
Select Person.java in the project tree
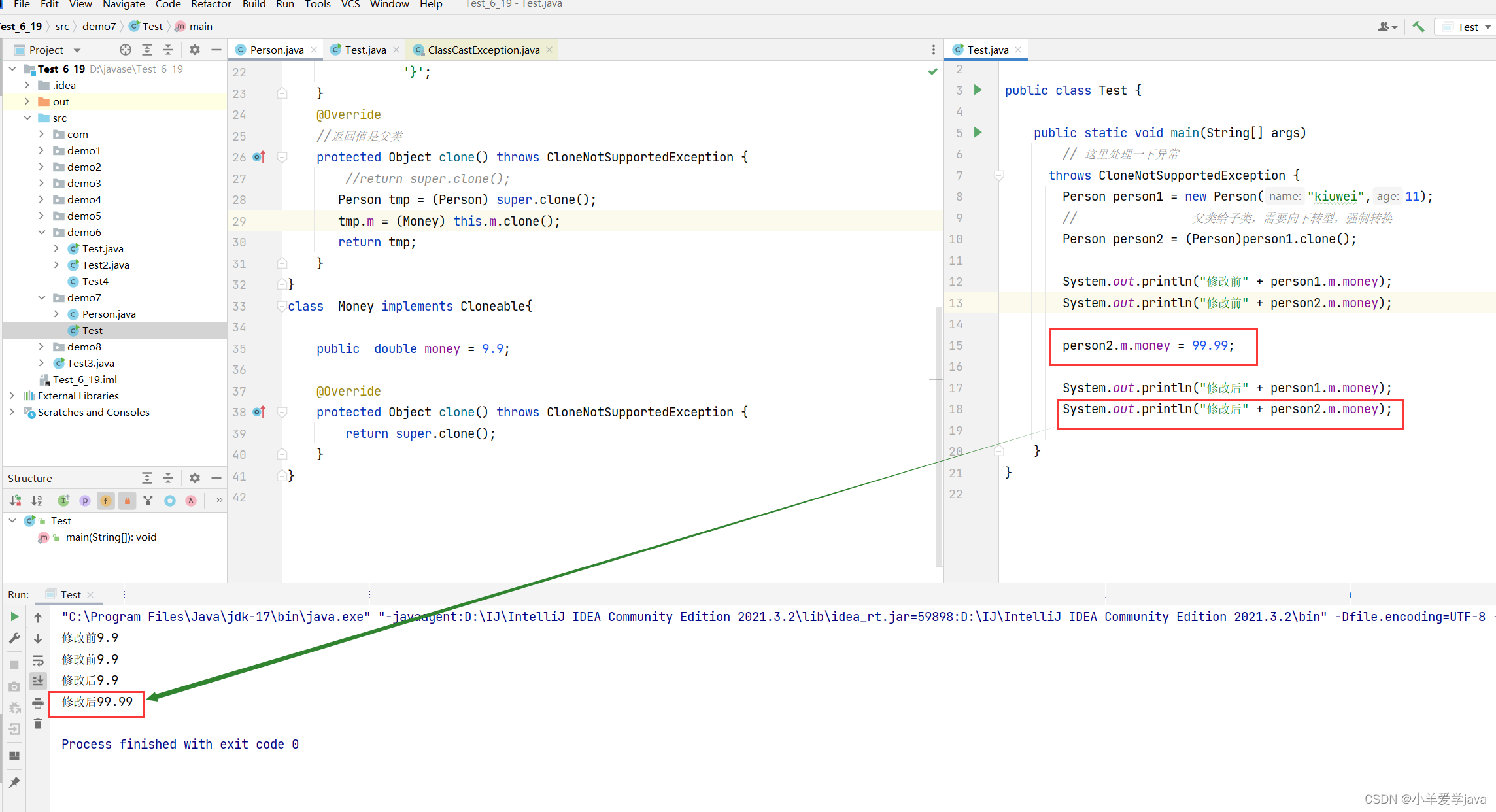(x=109, y=314)
